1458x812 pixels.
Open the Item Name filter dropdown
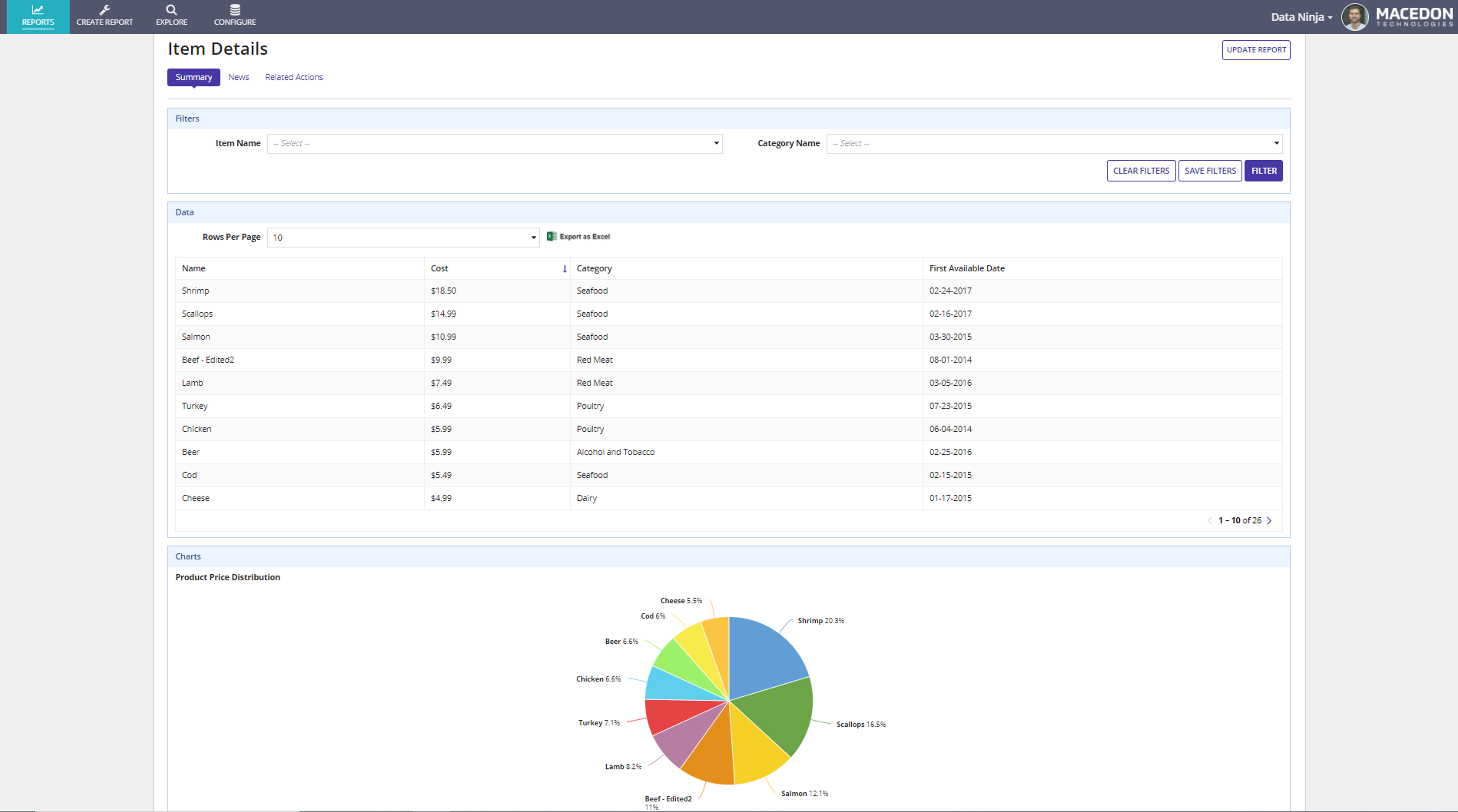495,144
